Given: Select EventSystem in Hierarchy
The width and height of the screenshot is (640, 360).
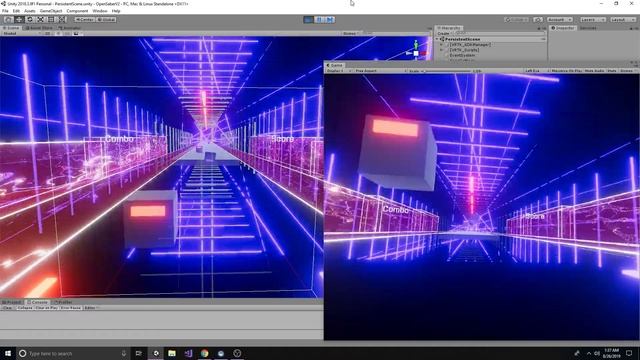Looking at the screenshot, I should pos(462,55).
